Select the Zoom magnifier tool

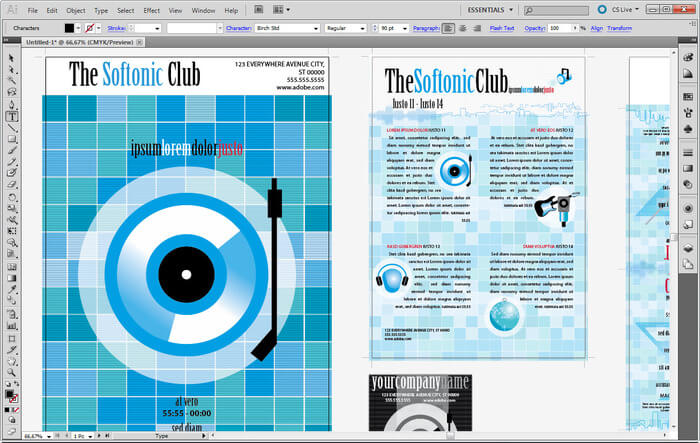point(12,372)
